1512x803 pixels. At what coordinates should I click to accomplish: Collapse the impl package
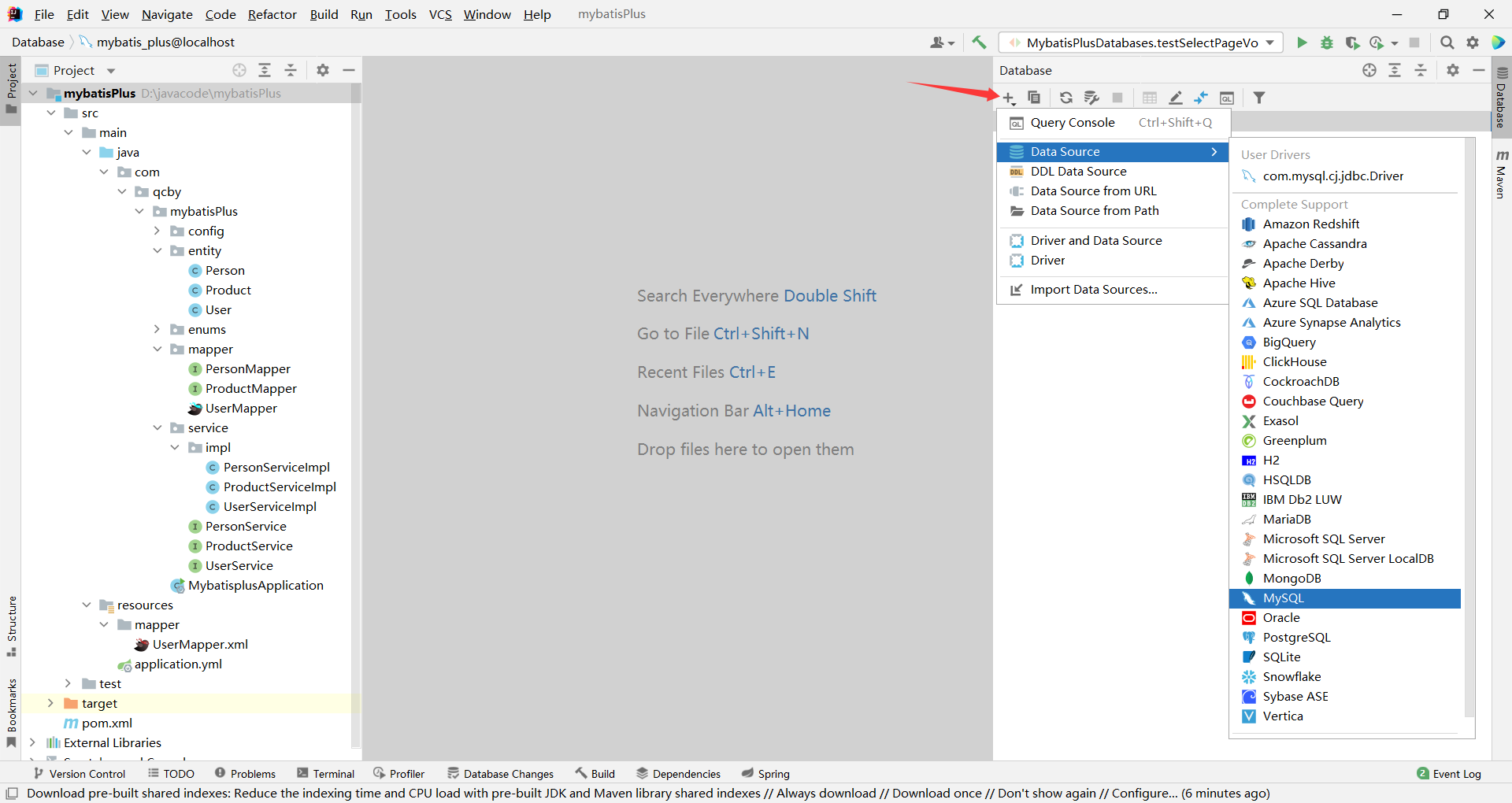tap(174, 447)
